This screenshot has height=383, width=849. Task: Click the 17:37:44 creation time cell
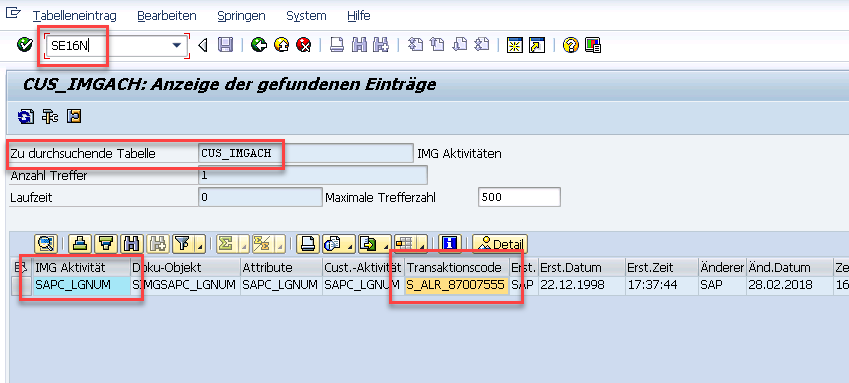661,285
